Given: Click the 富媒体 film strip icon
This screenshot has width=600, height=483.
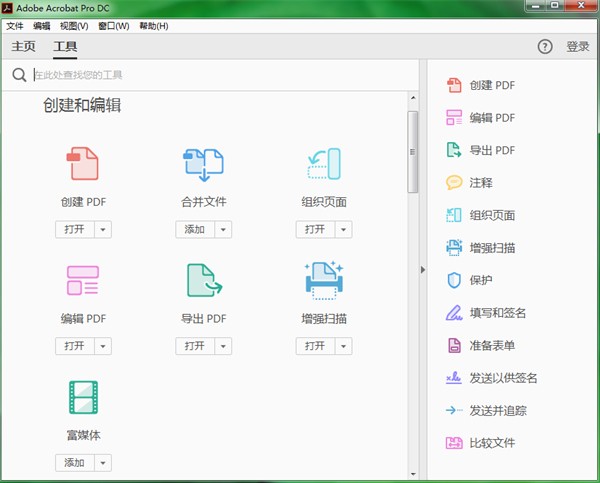Looking at the screenshot, I should coord(83,397).
